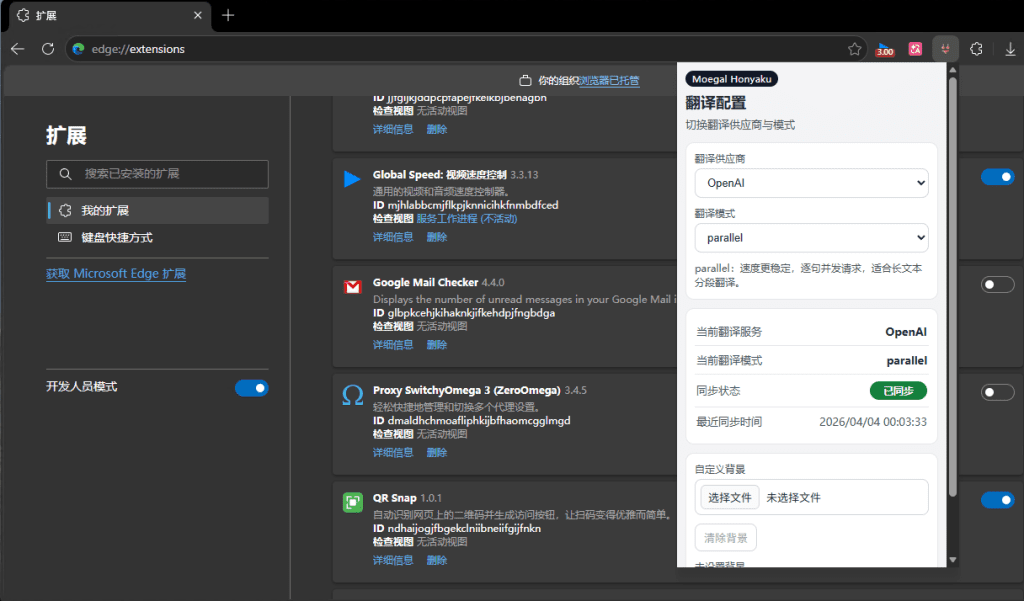This screenshot has width=1024, height=601.
Task: Click the 选择文件 button
Action: point(729,497)
